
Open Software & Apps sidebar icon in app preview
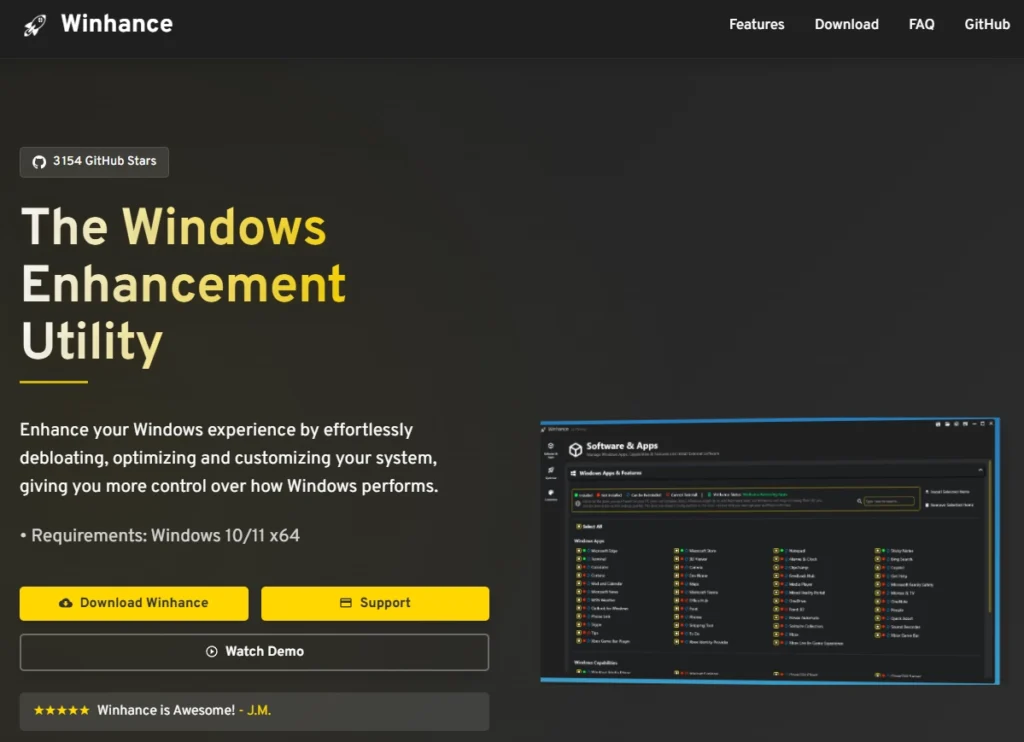click(x=551, y=446)
